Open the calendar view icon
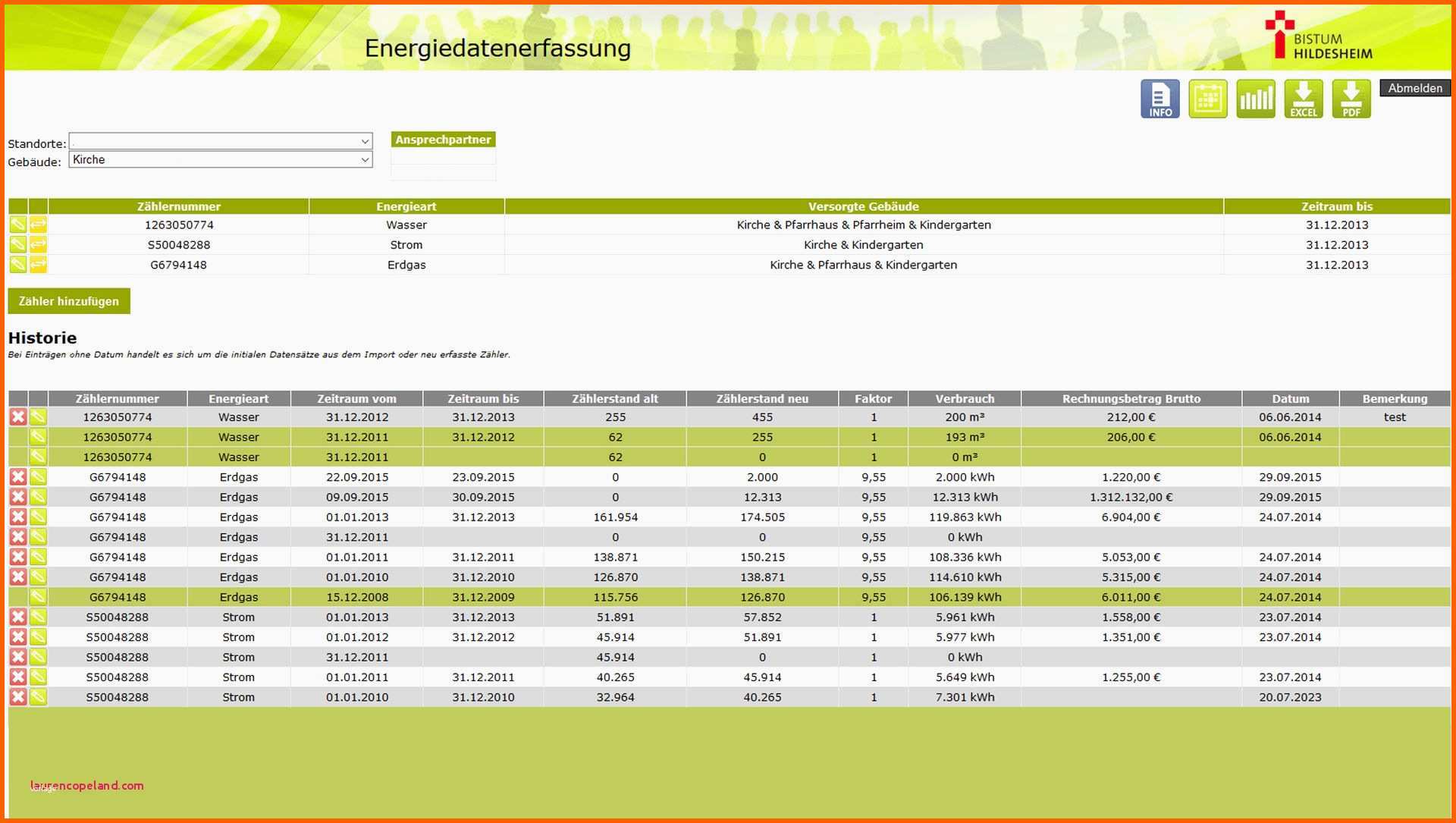 (1207, 99)
